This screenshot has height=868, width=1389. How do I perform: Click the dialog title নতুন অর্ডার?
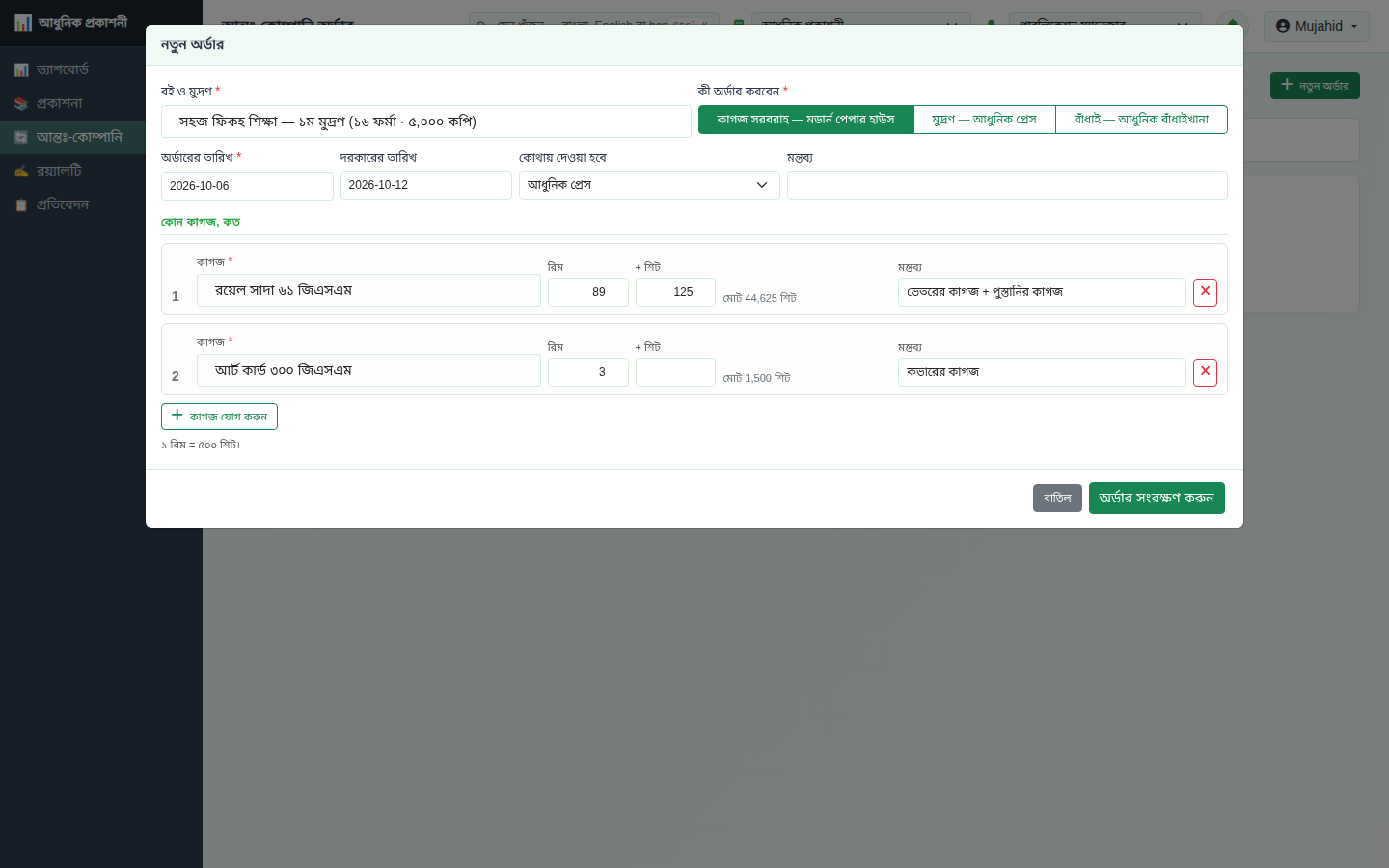(193, 44)
